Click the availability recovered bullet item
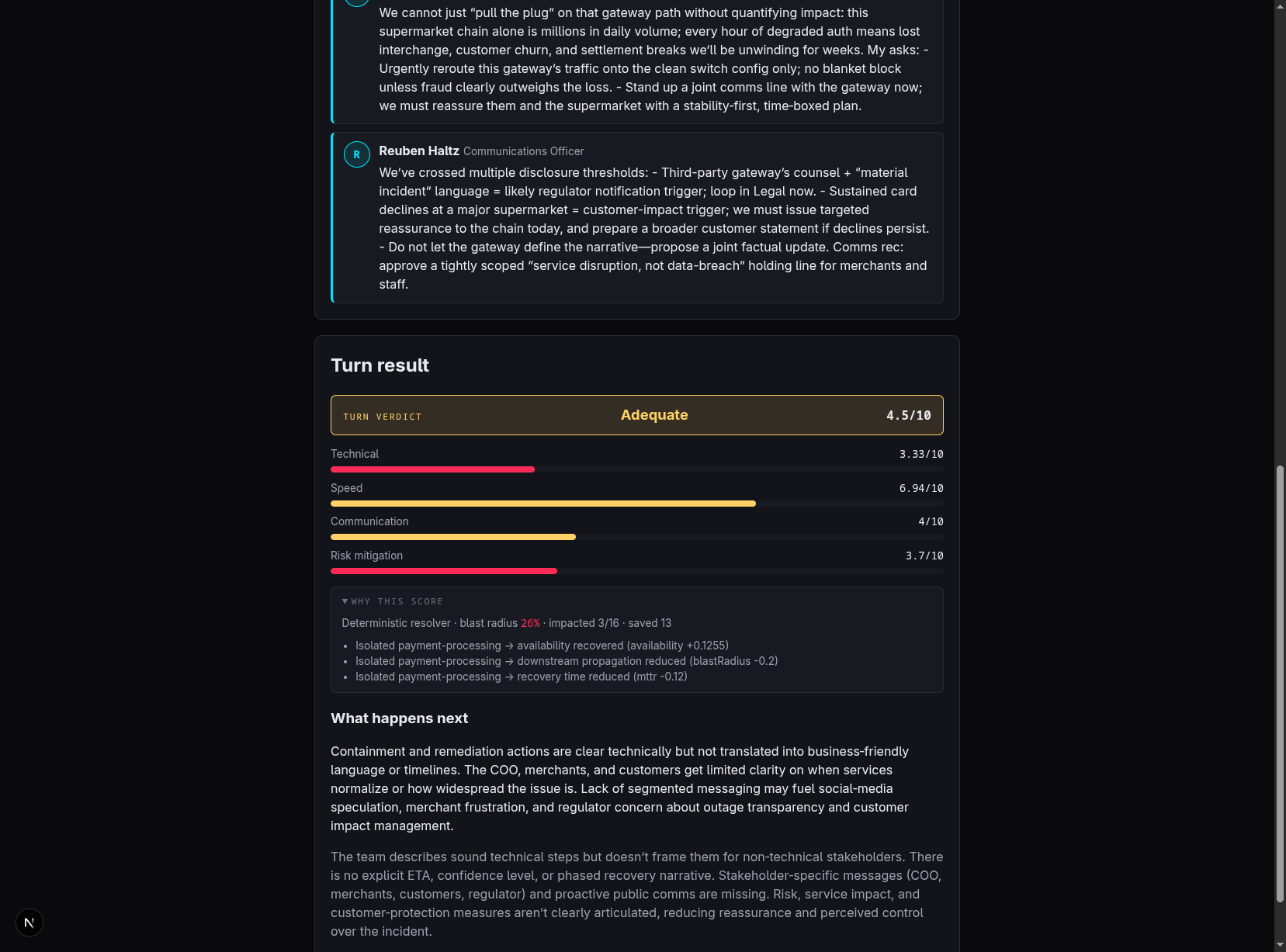The height and width of the screenshot is (952, 1286). (x=542, y=646)
